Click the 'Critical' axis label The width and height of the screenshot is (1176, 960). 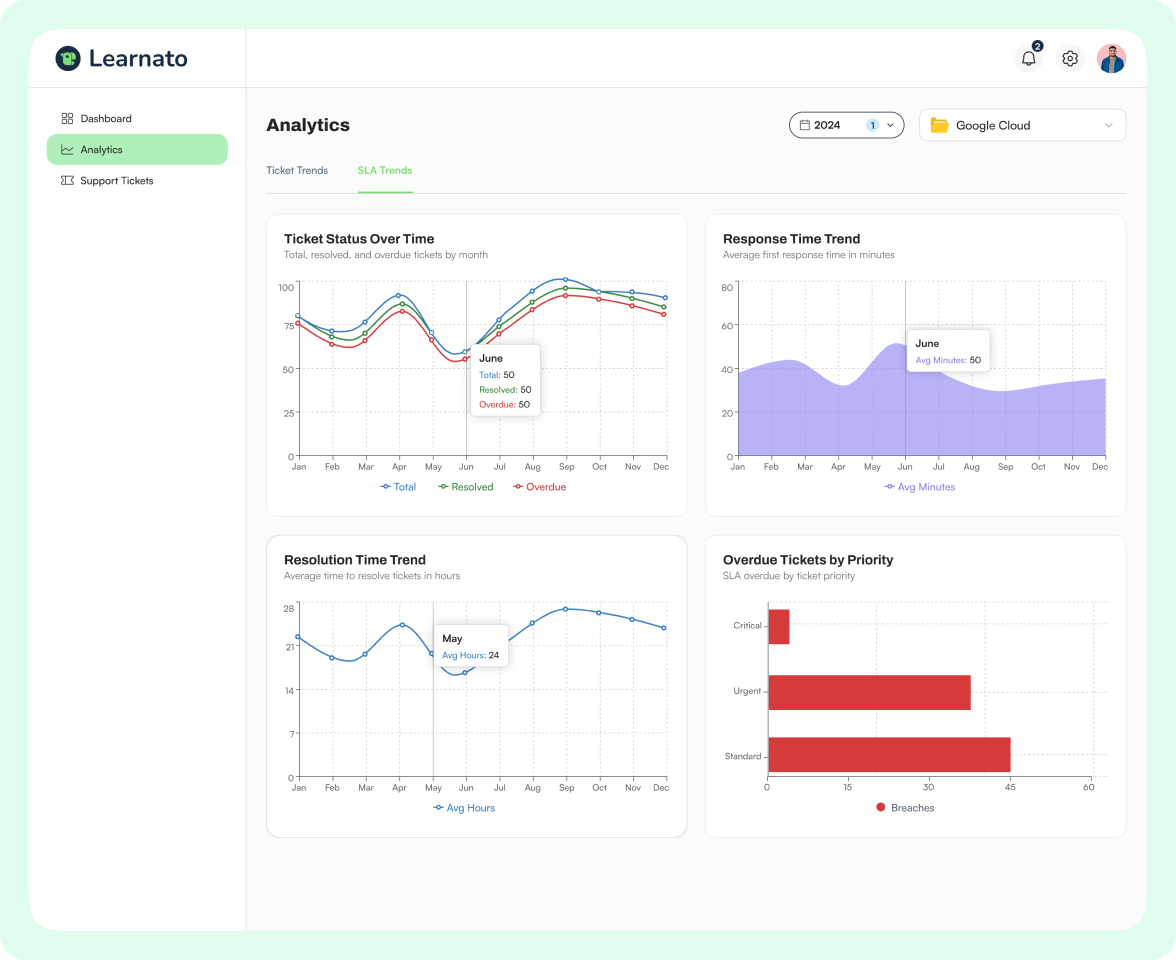747,626
